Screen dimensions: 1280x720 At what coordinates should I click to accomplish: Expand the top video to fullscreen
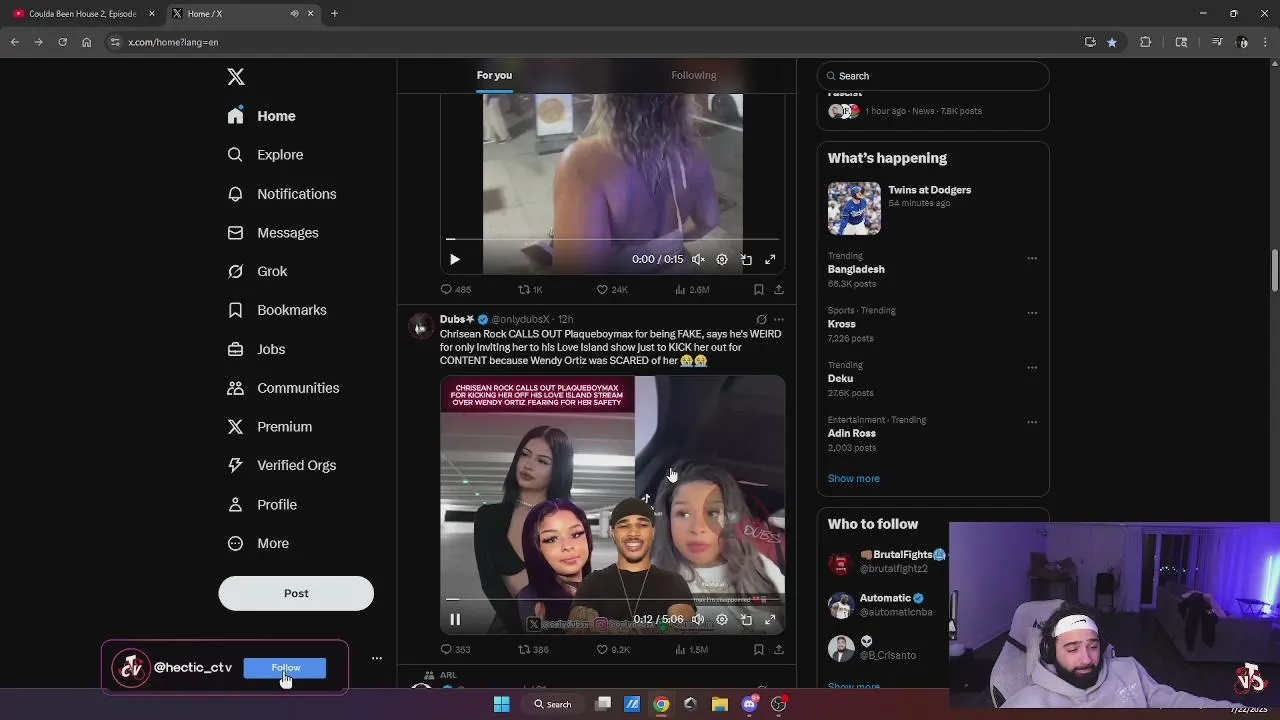770,260
